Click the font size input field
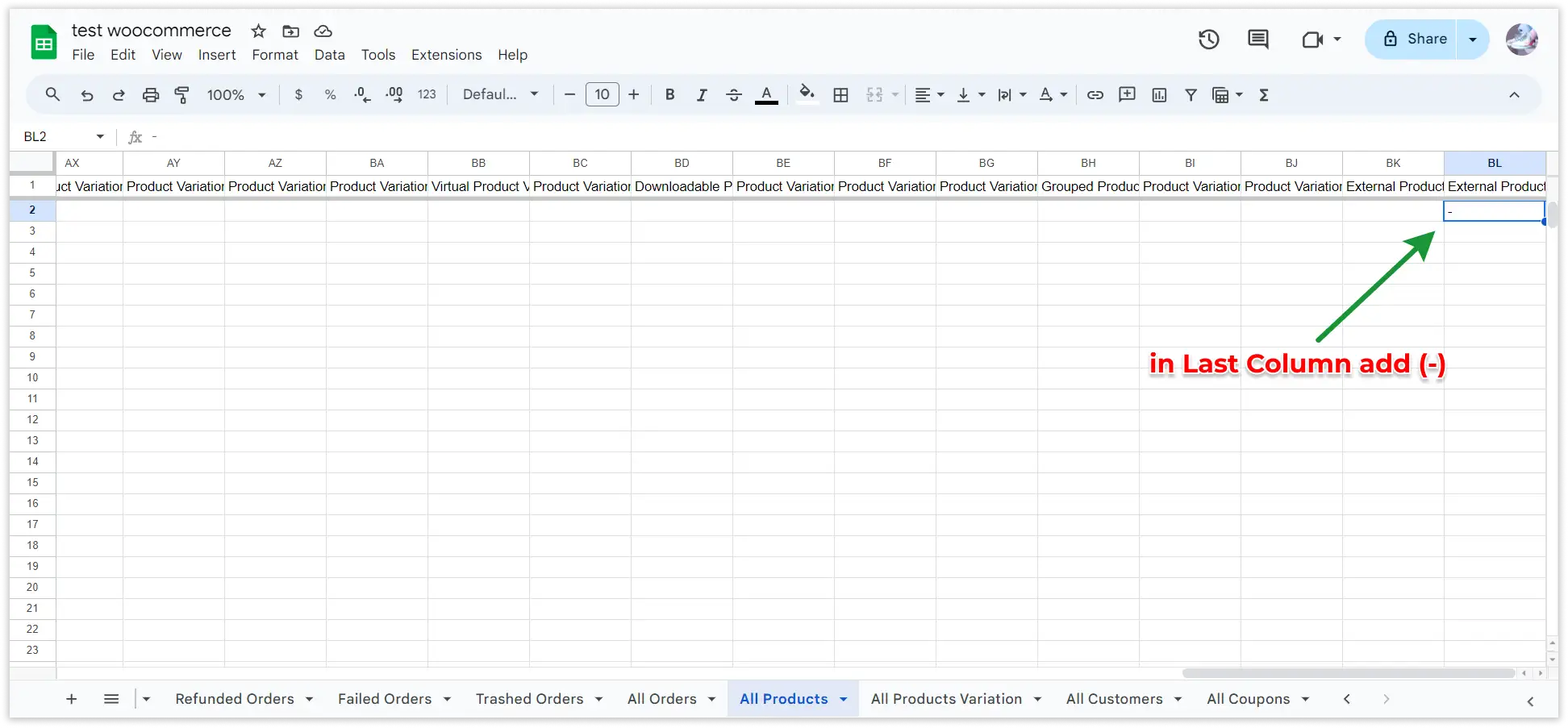 coord(602,95)
